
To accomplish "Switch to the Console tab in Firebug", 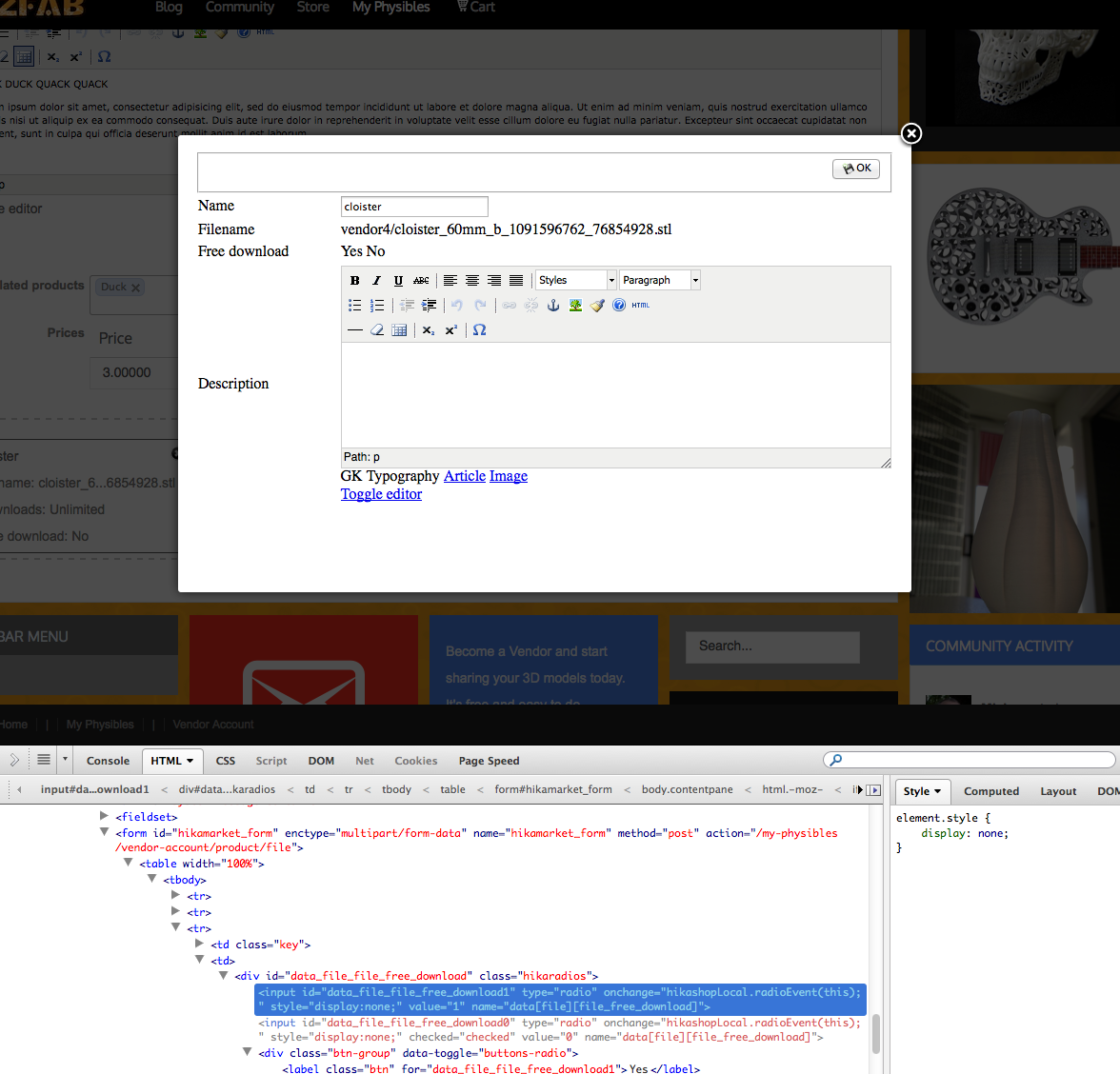I will click(x=108, y=761).
